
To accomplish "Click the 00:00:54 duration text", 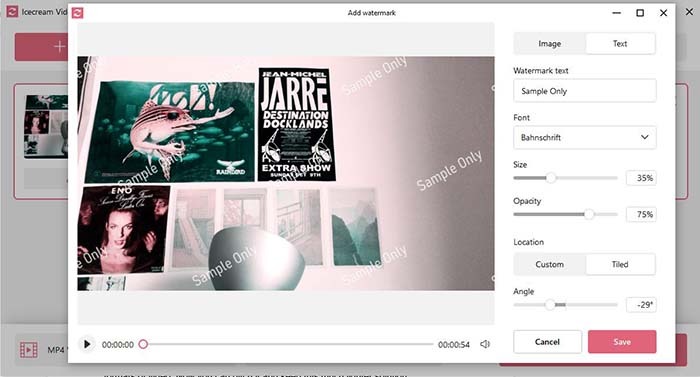I will coord(454,345).
